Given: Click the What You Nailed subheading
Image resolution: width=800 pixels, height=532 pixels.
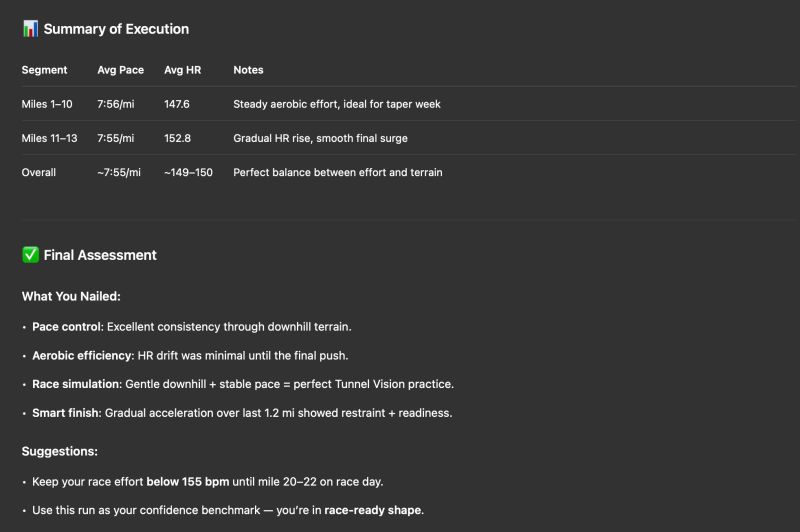Looking at the screenshot, I should [x=70, y=297].
